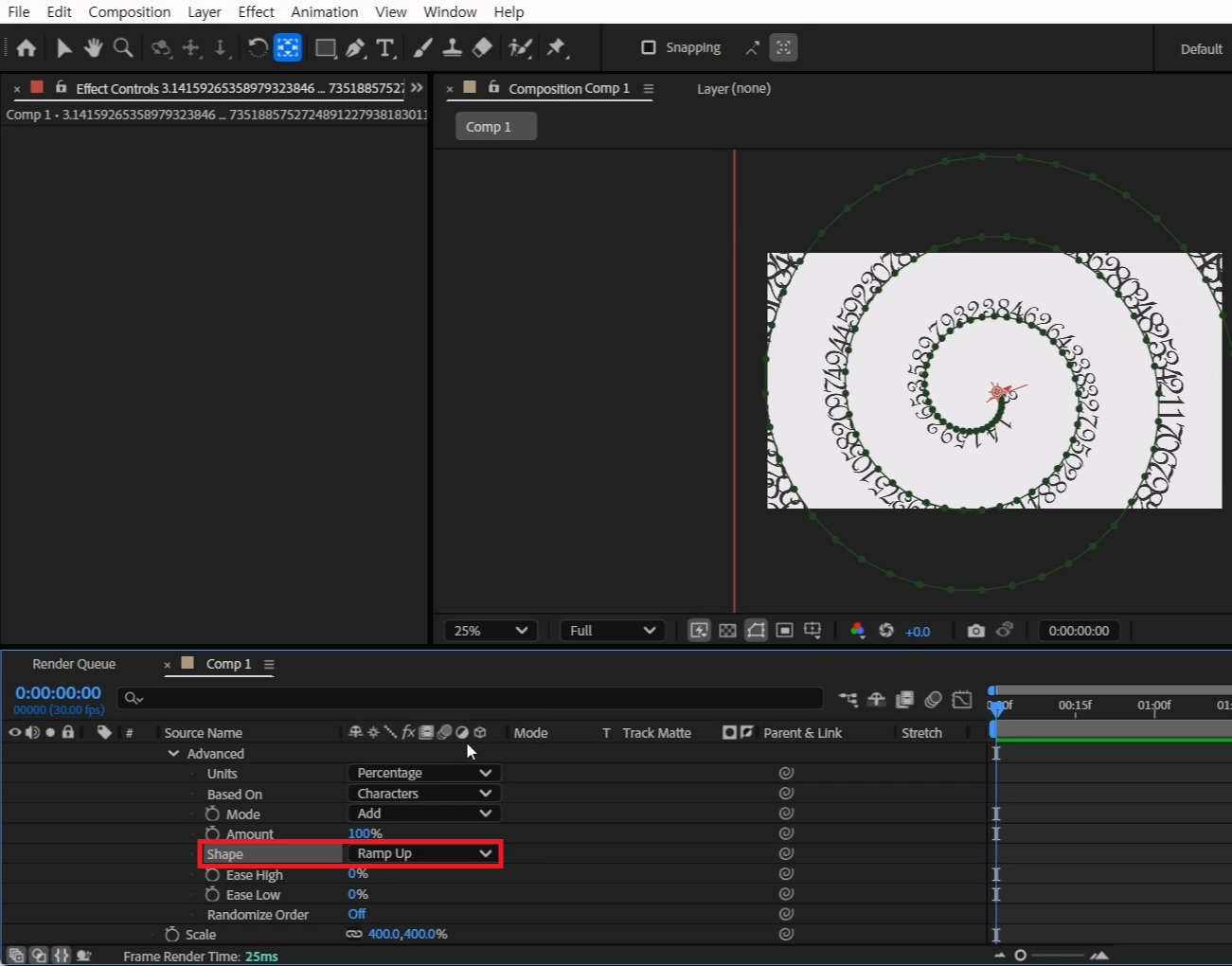
Task: Select the Roto Brush tool
Action: (x=520, y=47)
